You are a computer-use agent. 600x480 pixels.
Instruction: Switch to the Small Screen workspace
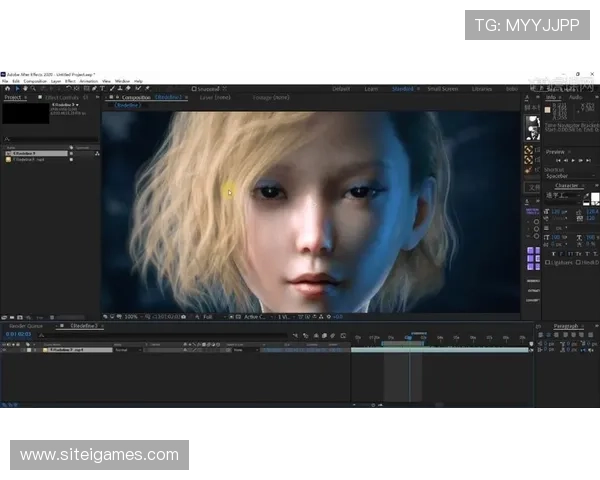pos(441,89)
